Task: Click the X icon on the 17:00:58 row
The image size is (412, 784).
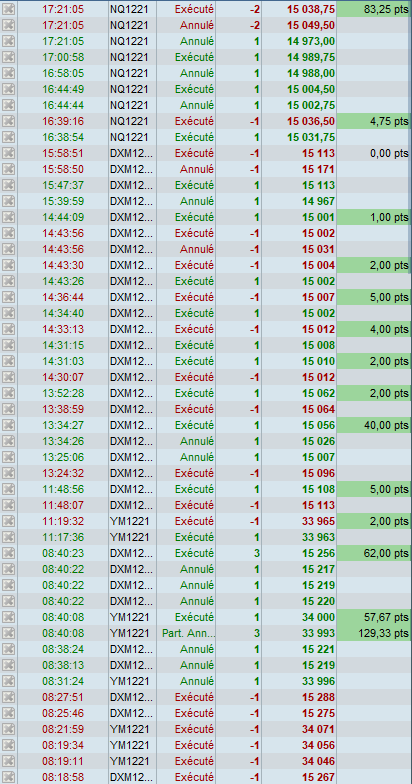Action: 8,57
